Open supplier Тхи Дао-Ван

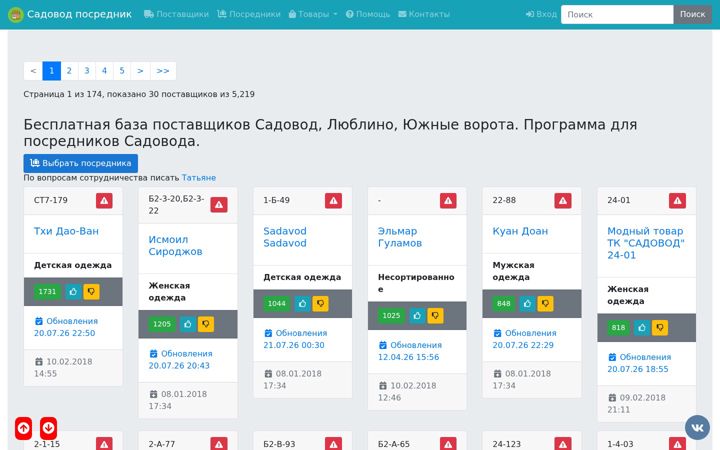[x=66, y=231]
